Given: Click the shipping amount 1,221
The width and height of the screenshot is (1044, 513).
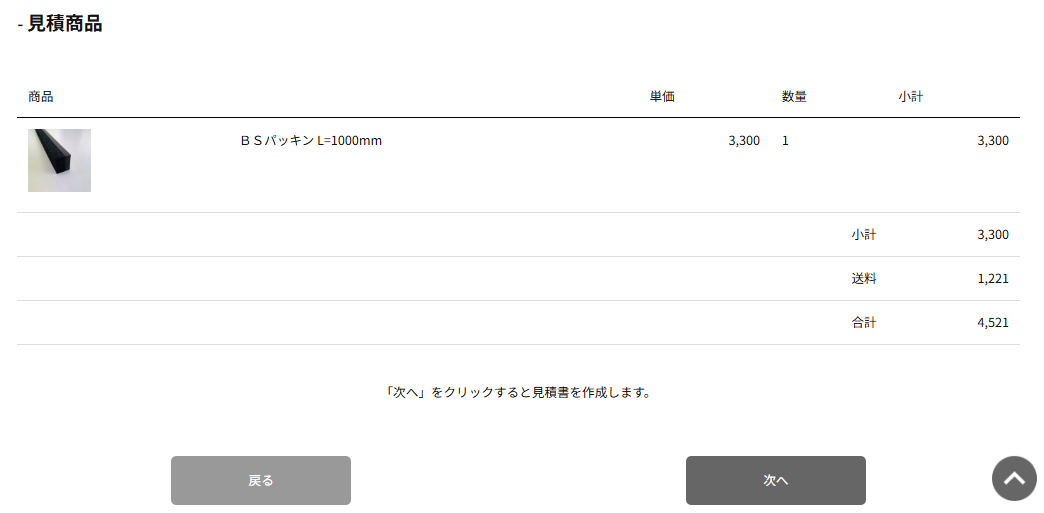Looking at the screenshot, I should click(992, 279).
